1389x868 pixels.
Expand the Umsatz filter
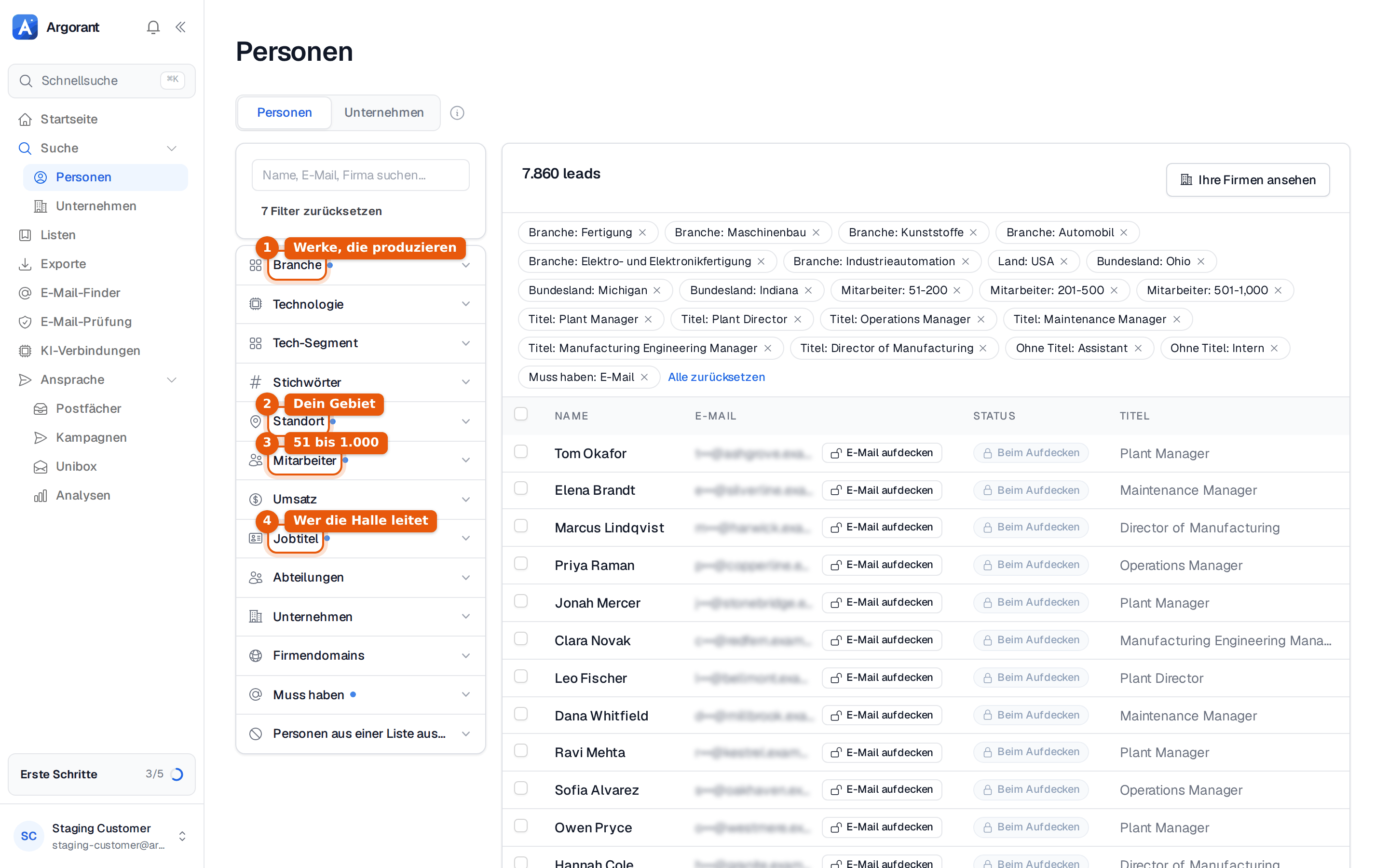tap(360, 499)
